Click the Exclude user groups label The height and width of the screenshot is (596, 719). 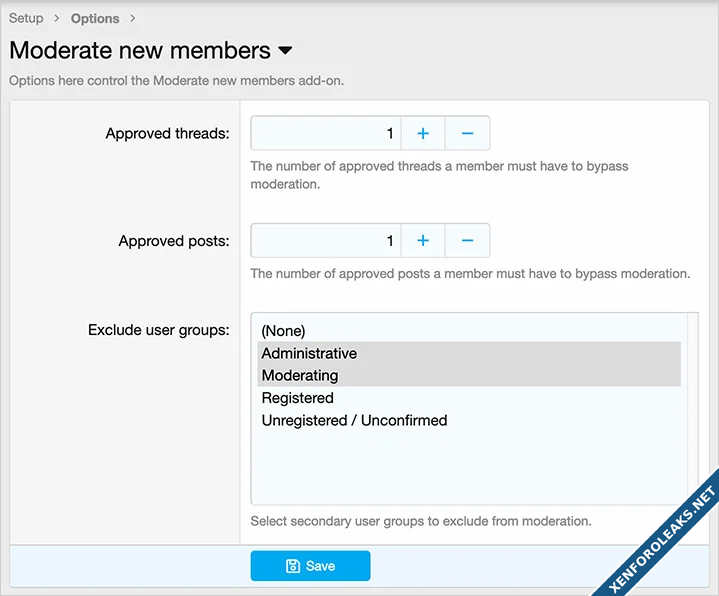[x=159, y=330]
